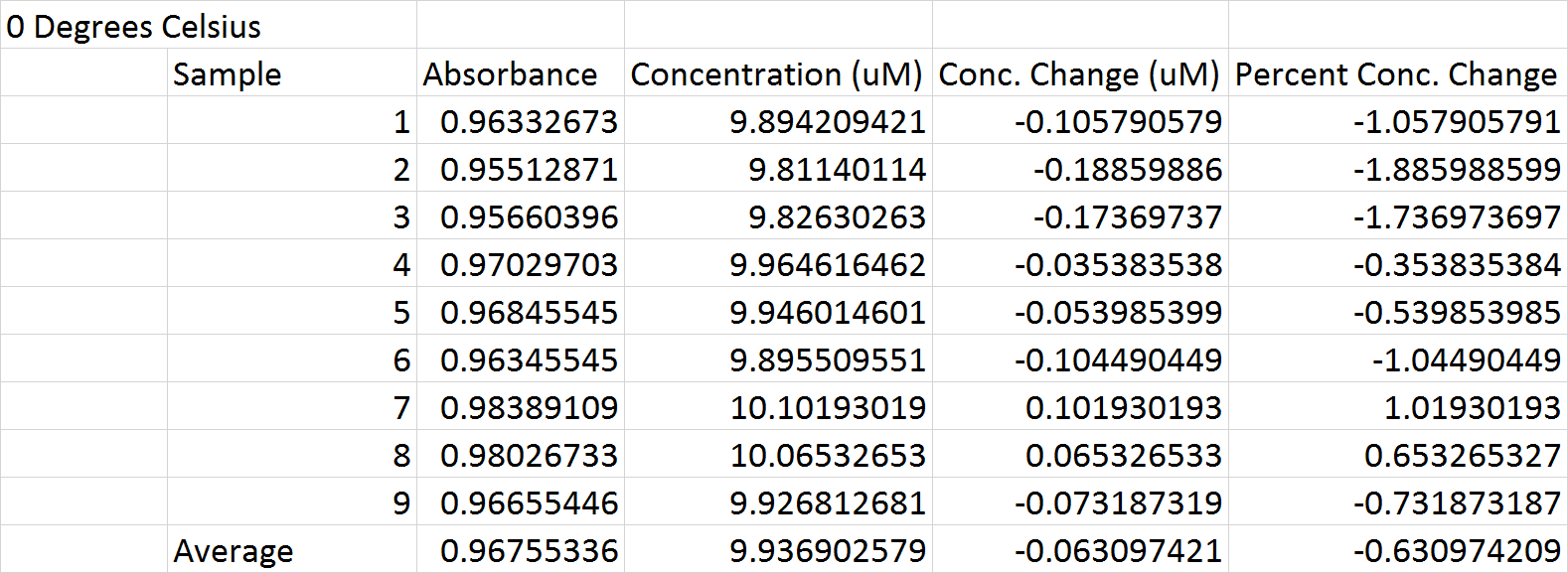Click sample number 7 cell
This screenshot has height=573, width=1568.
pos(400,407)
